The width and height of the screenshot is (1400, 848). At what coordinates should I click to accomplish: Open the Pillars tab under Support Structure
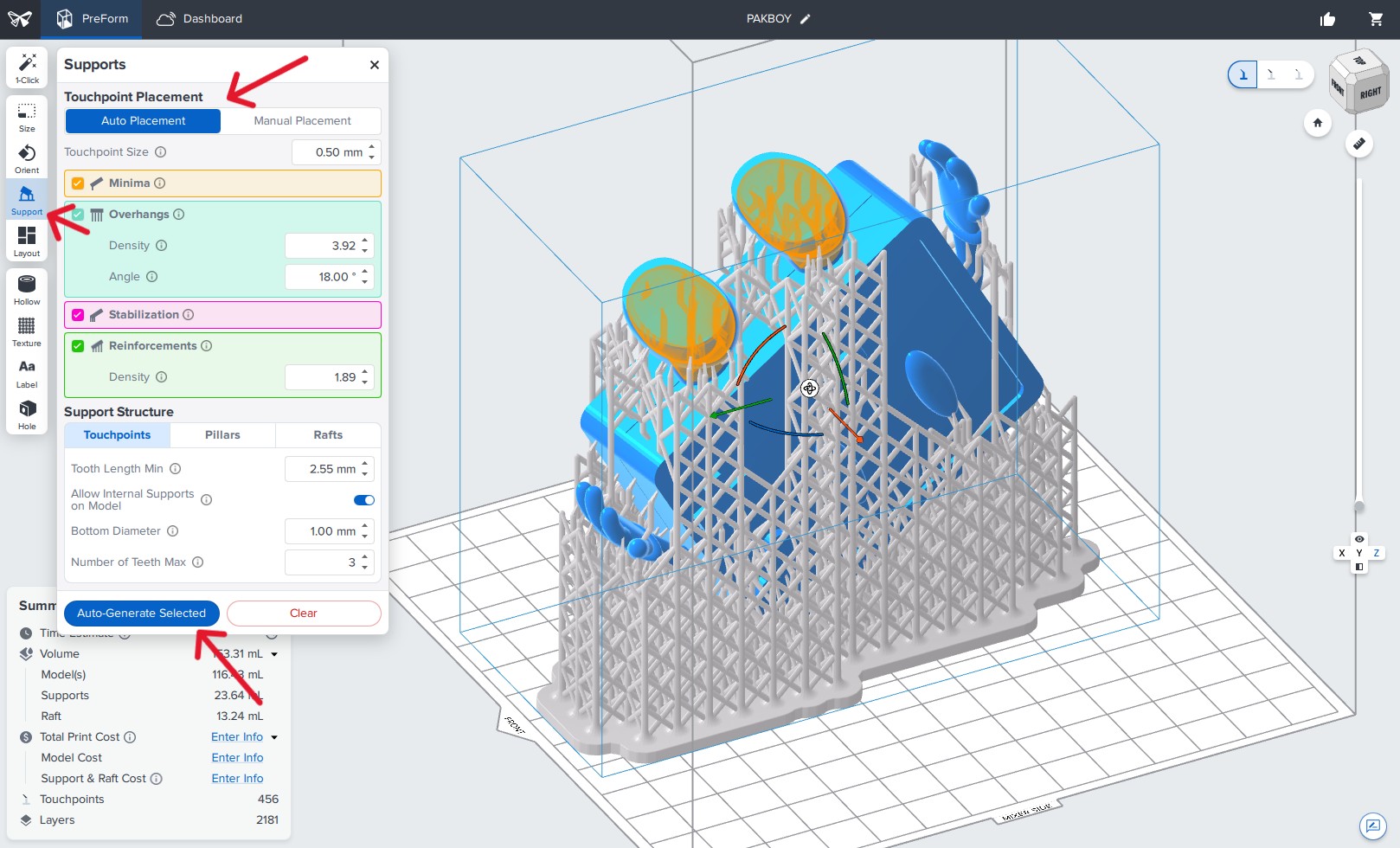(x=222, y=434)
